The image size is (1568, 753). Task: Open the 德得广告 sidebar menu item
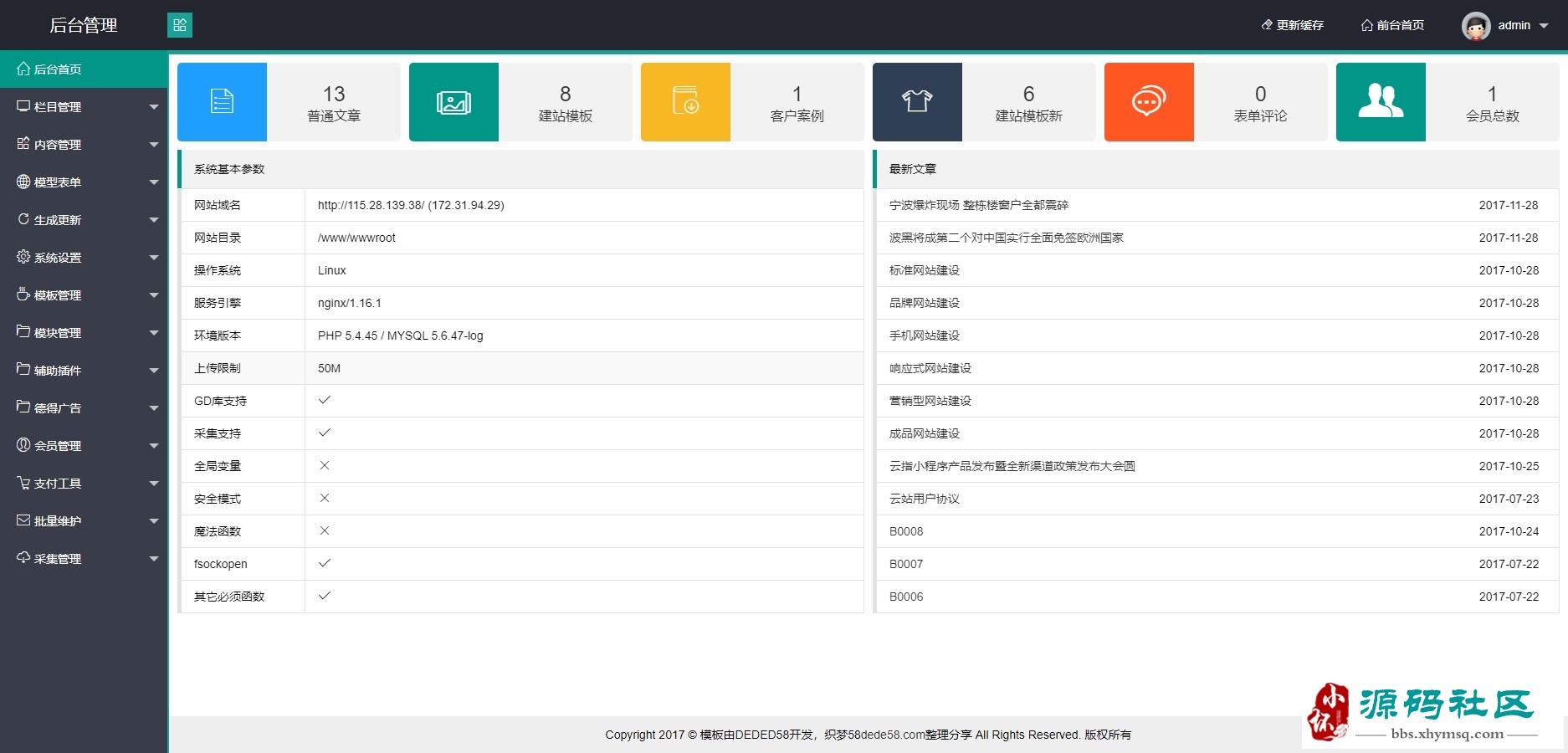tap(84, 408)
